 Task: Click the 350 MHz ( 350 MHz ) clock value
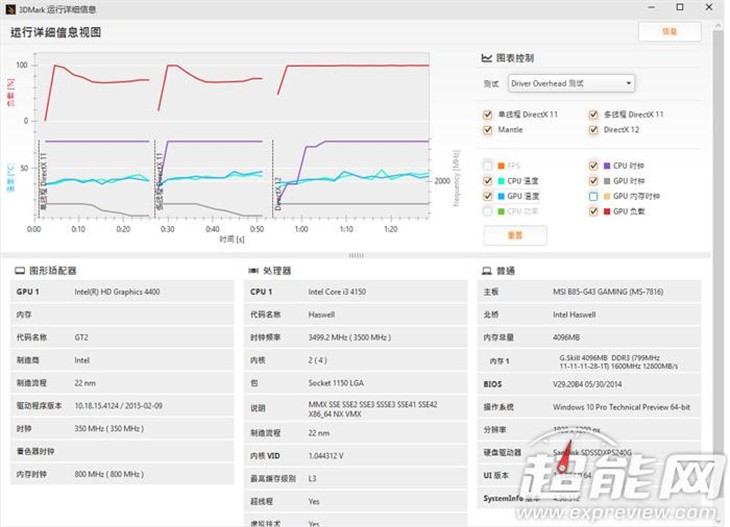(x=109, y=429)
